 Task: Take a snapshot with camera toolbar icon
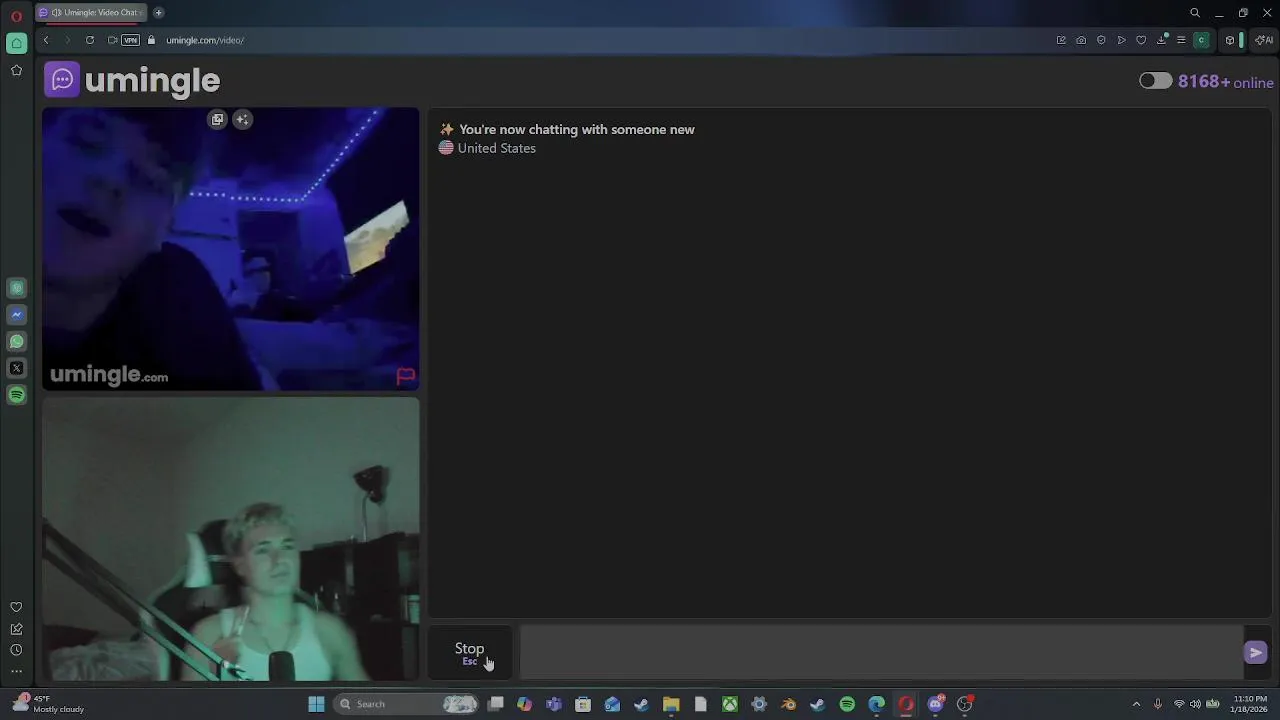coord(1081,40)
